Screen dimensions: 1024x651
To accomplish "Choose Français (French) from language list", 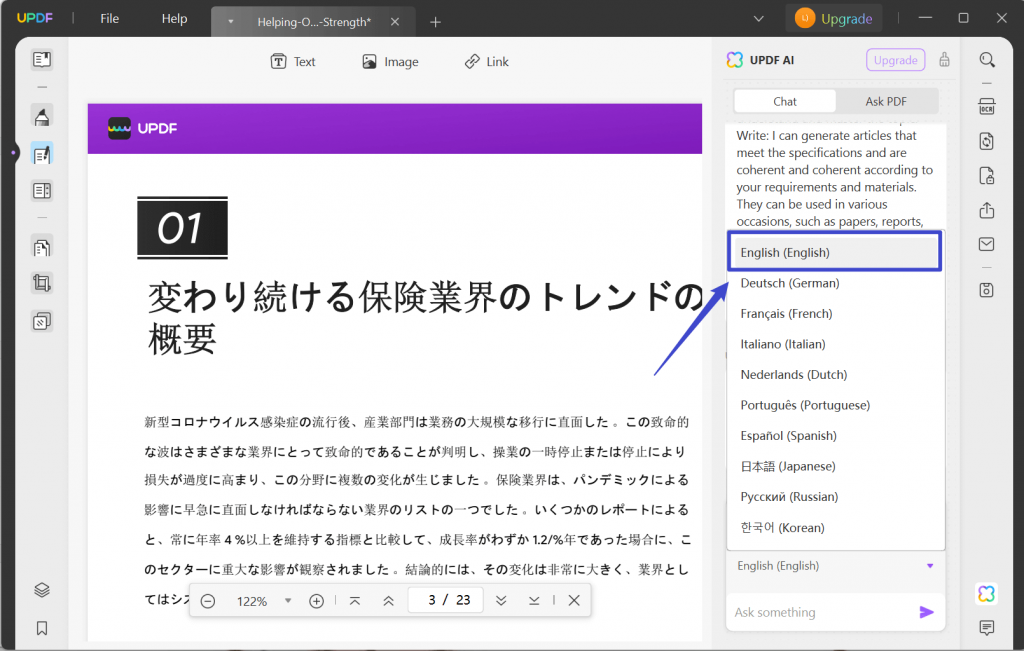I will [x=835, y=313].
